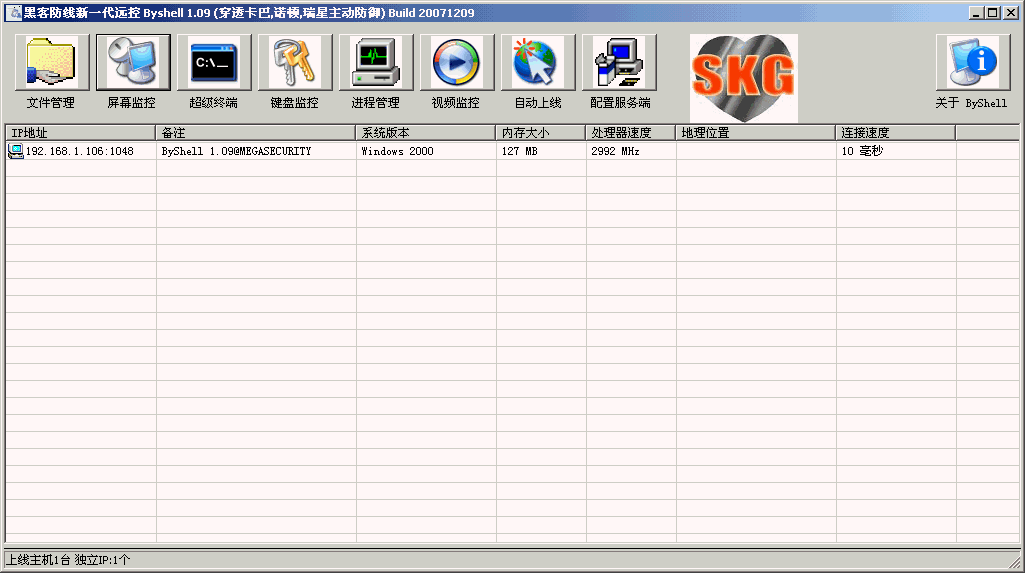This screenshot has width=1025, height=573.
Task: Sort by 系统版本 column header
Action: [425, 132]
